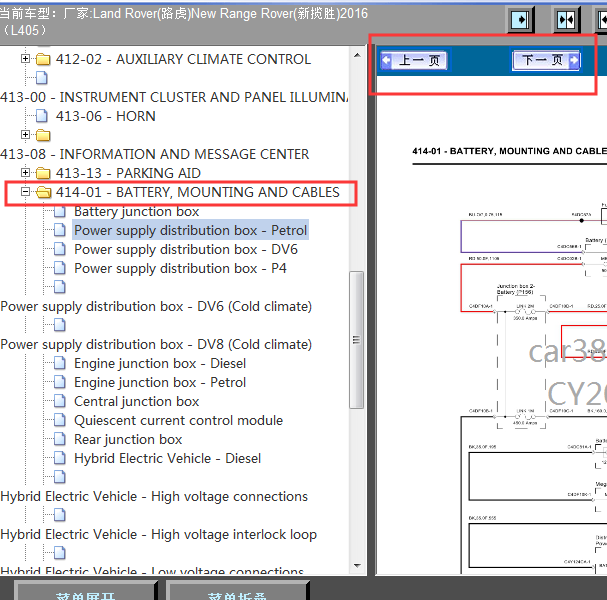Open Power supply distribution box - DV6 (Cold climate)
This screenshot has width=607, height=600.
[156, 306]
